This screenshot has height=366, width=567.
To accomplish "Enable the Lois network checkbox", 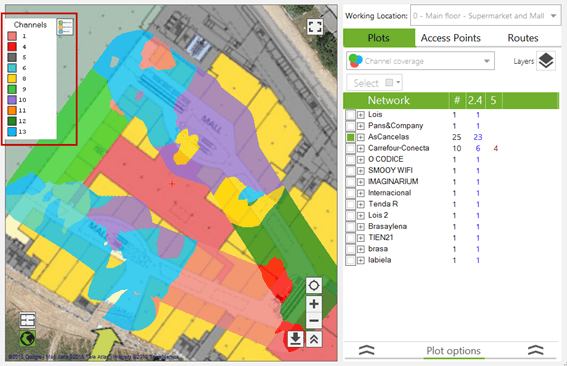I will pos(350,115).
